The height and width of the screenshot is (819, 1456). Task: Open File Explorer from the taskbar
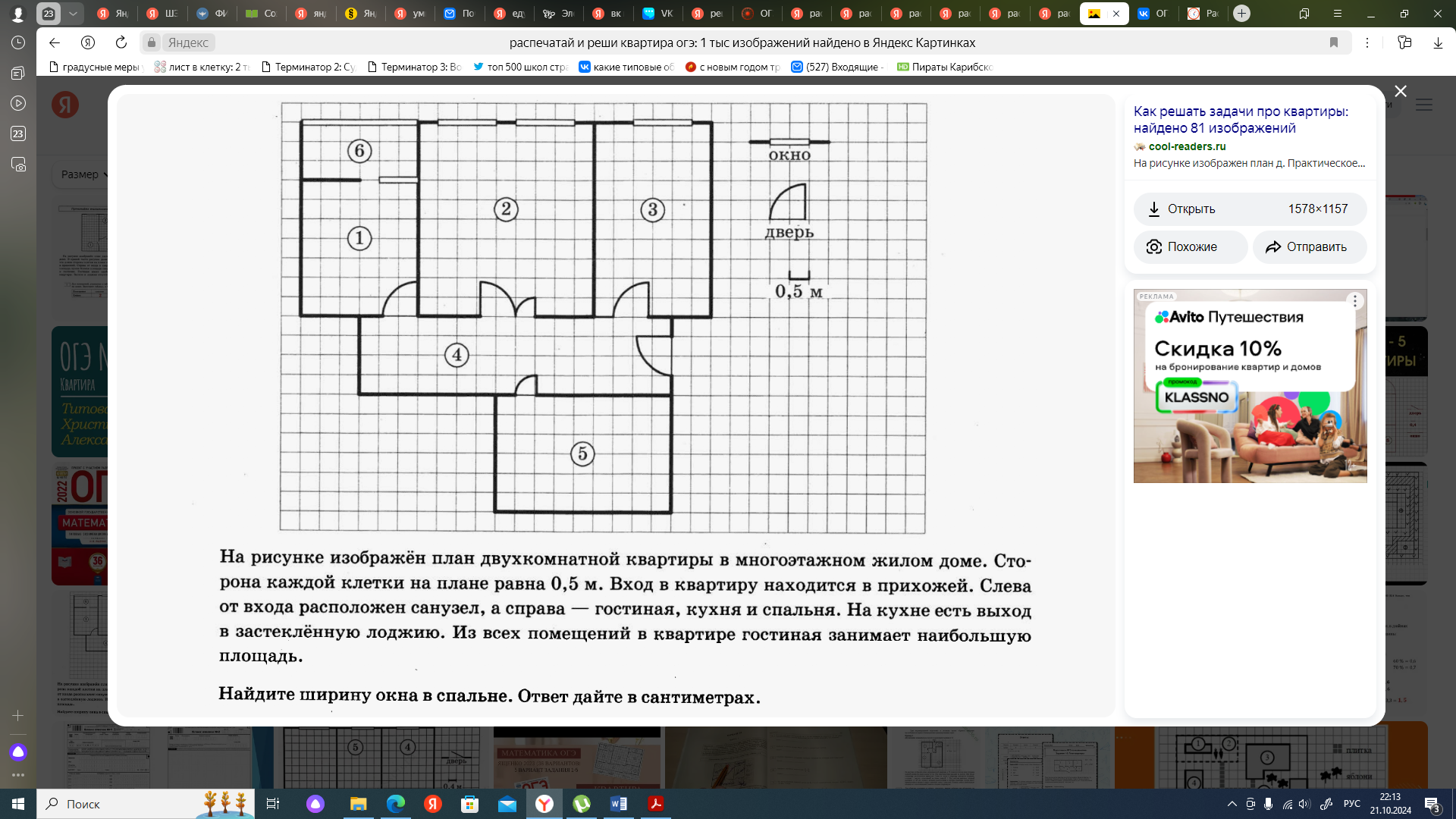[x=358, y=804]
